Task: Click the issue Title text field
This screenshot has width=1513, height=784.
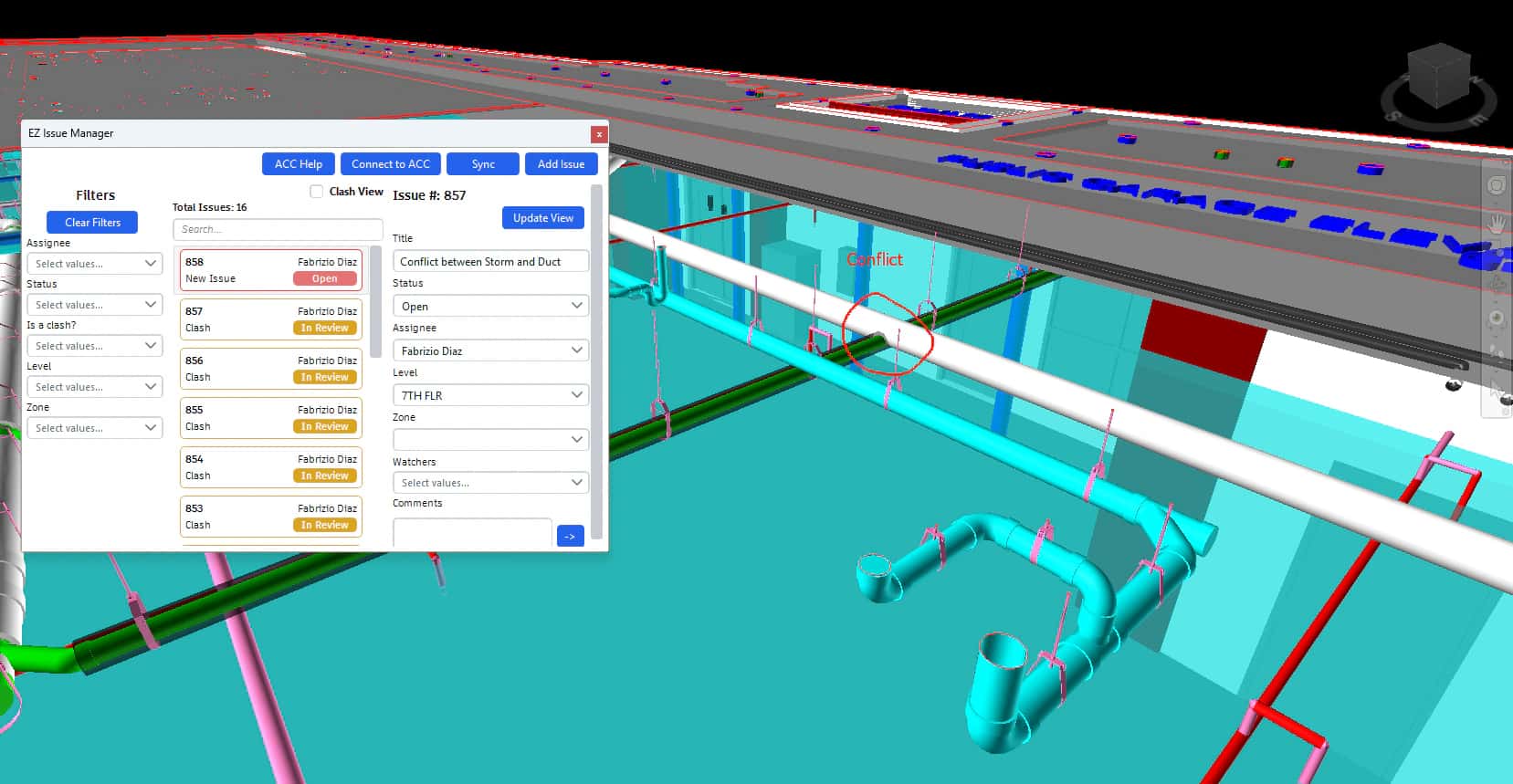Action: pos(490,262)
